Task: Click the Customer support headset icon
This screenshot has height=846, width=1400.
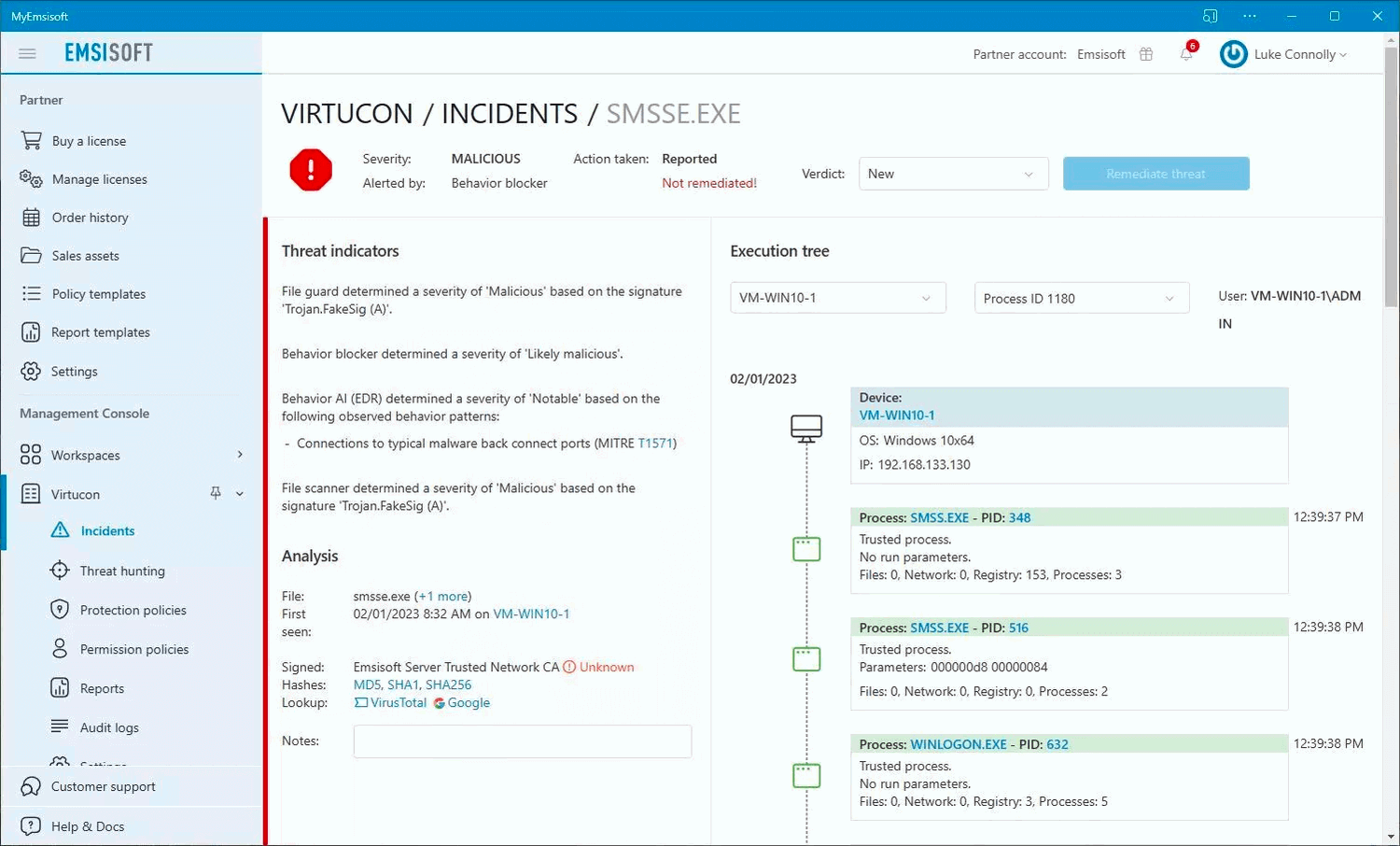Action: [x=31, y=786]
